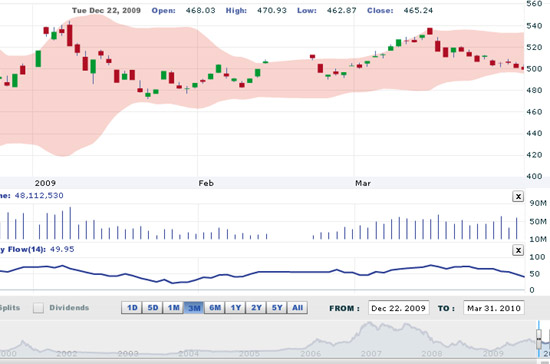This screenshot has height=364, width=550.
Task: Click the Mar label on the date axis
Action: [363, 183]
